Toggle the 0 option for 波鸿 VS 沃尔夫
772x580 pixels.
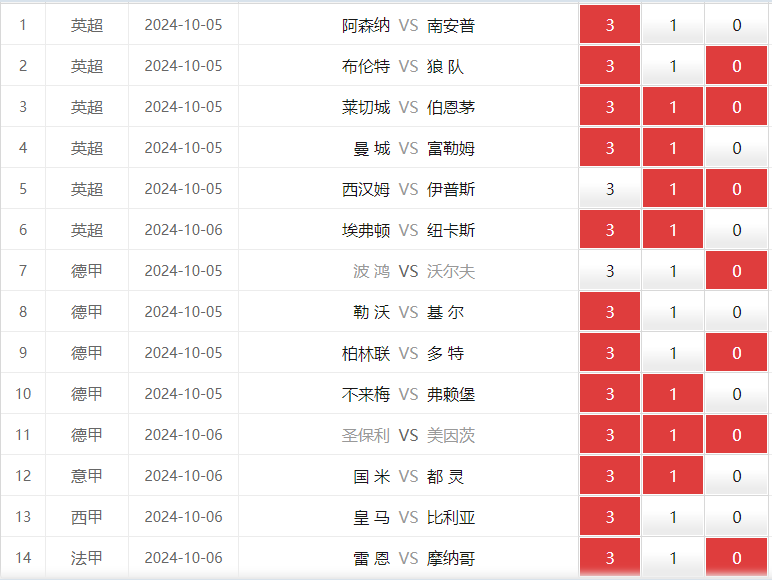point(736,270)
